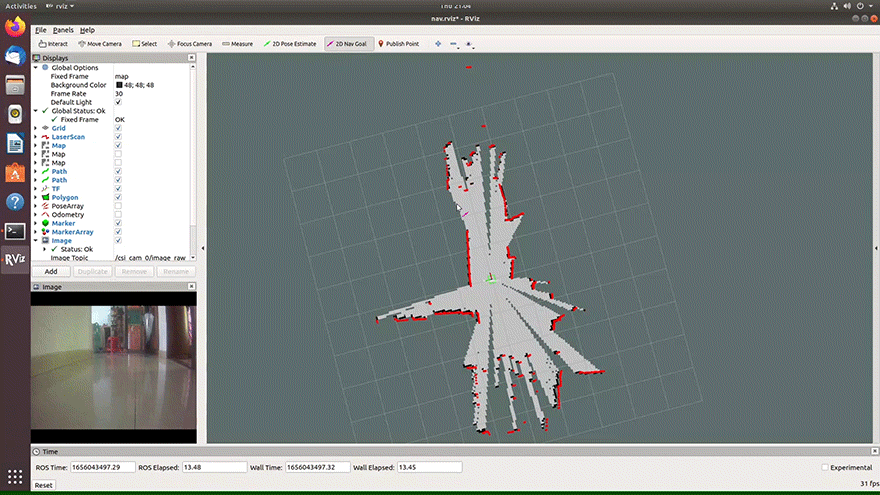The height and width of the screenshot is (495, 880).
Task: Disable the LaserScan display checkbox
Action: 119,137
